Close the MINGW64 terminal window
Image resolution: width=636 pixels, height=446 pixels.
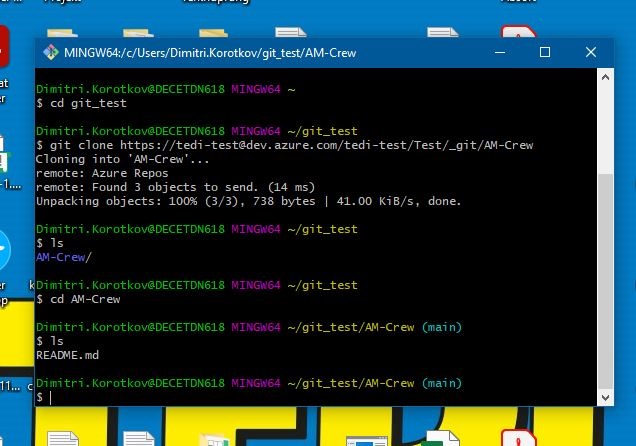591,52
